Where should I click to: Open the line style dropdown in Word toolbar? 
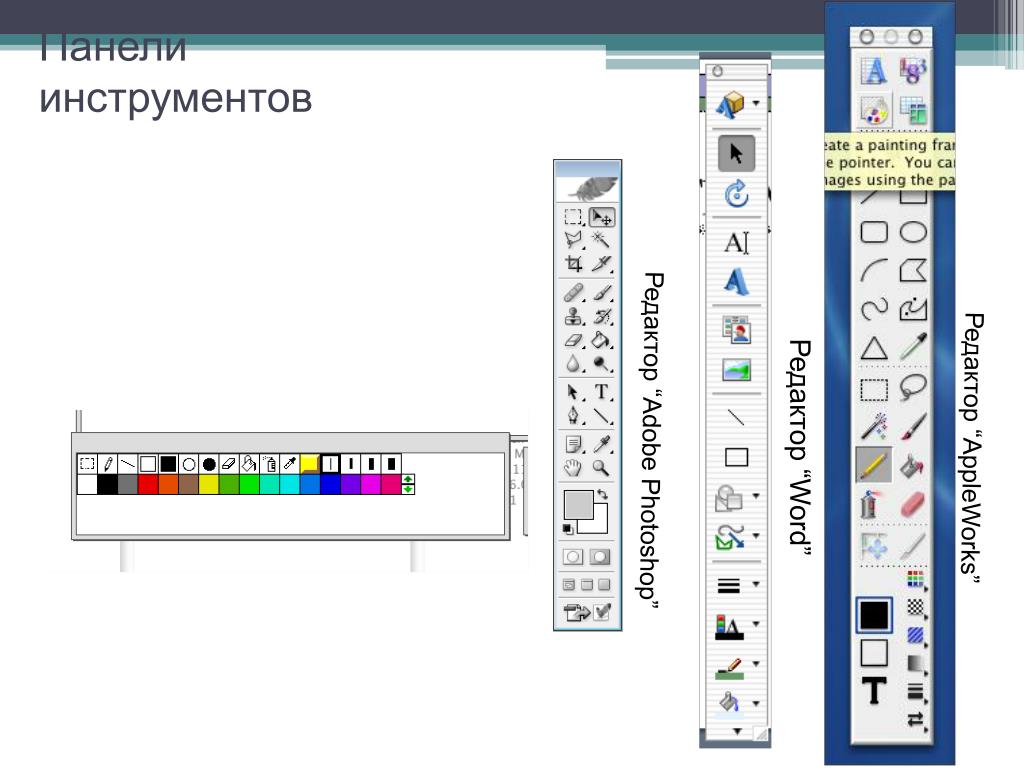point(756,584)
